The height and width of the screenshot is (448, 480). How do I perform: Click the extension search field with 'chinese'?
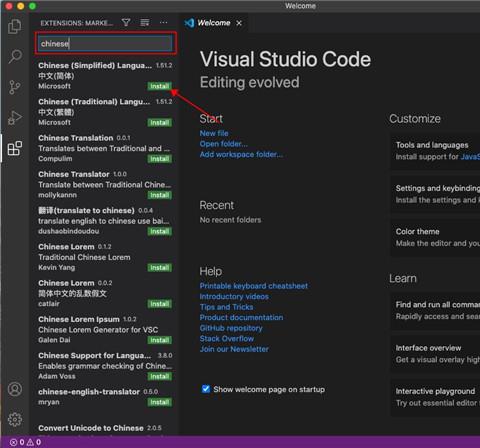click(105, 44)
